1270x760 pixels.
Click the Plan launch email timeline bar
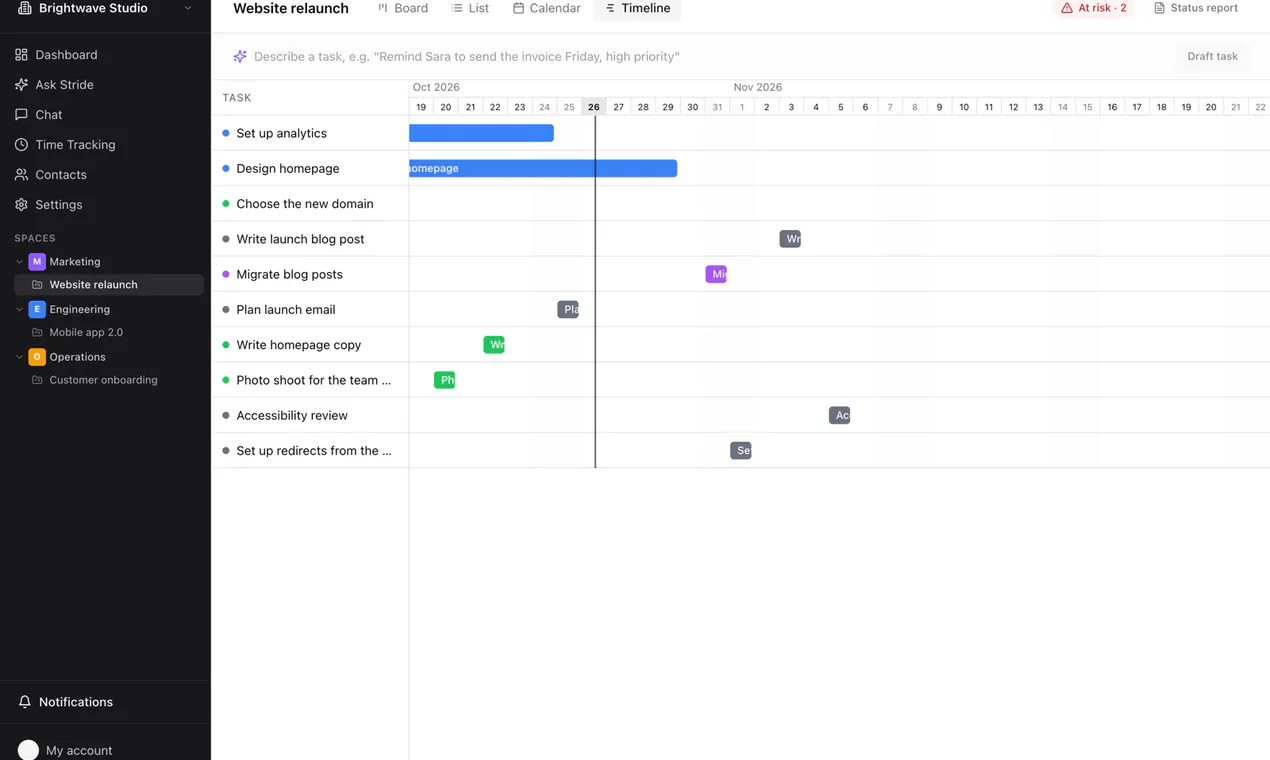[x=568, y=310]
